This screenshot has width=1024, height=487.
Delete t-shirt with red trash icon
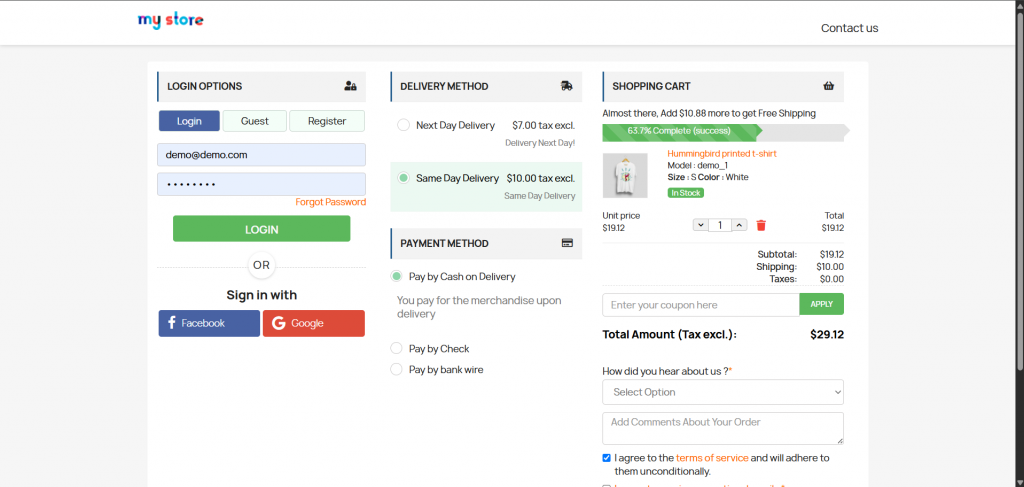pyautogui.click(x=761, y=225)
